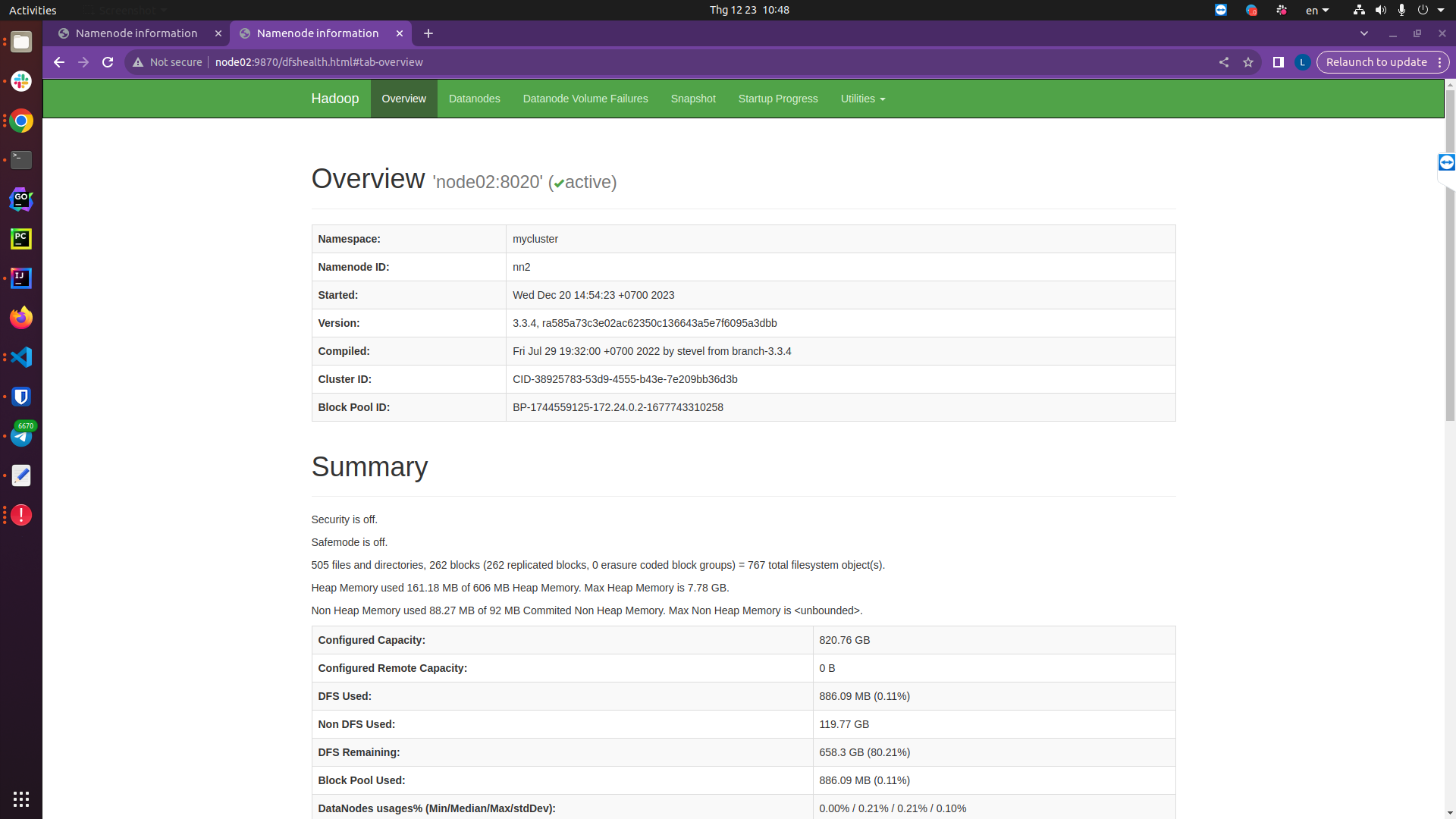
Task: Close the active Namenode information tab
Action: 400,33
